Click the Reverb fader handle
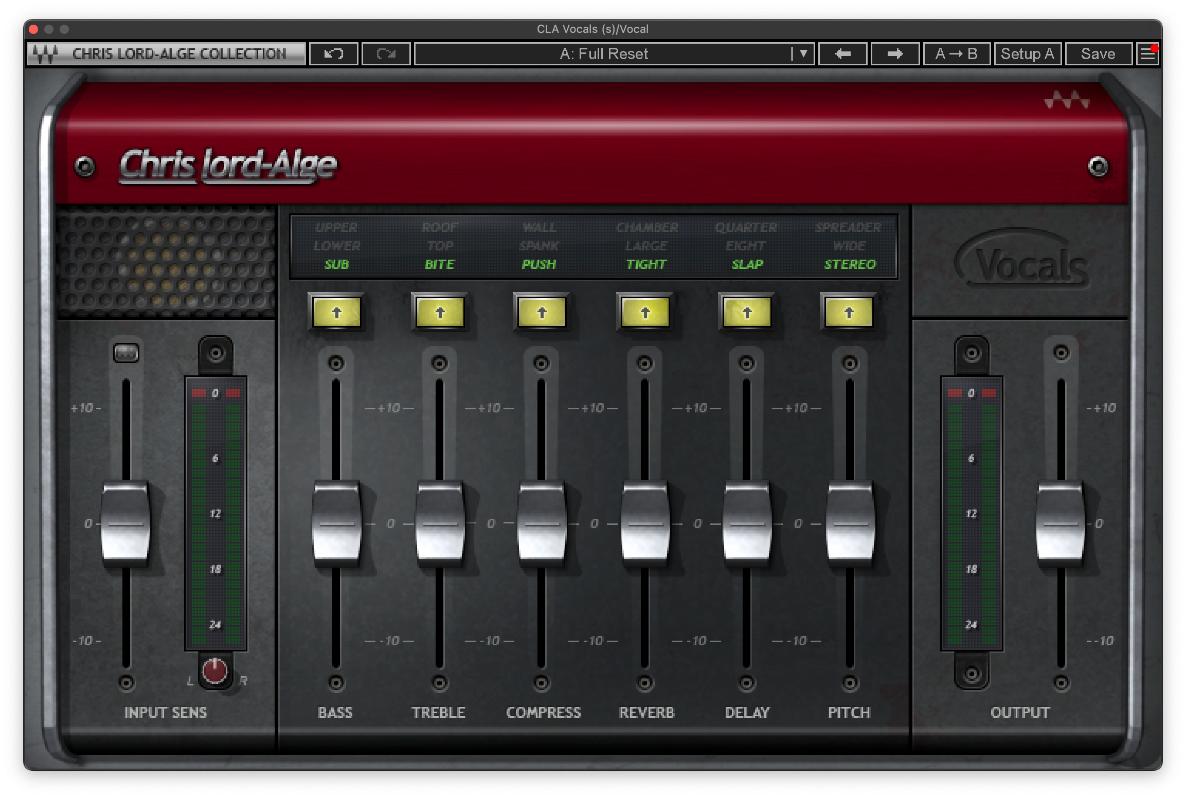Screen dimensions: 1186x798 (644, 523)
